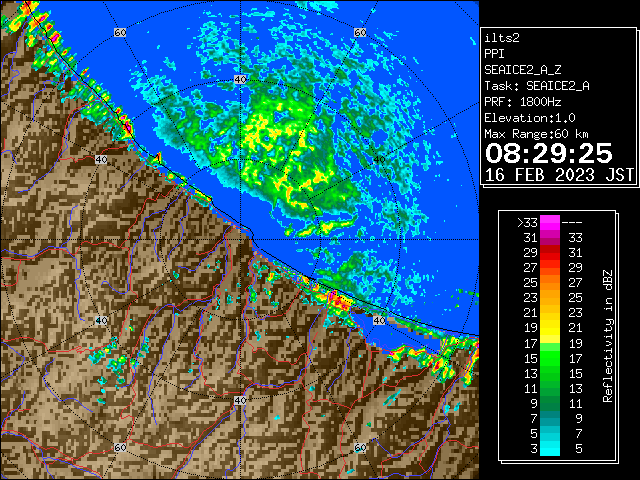Viewport: 640px width, 480px height.
Task: Click the 60 km ring label in southwest corner
Action: pos(120,447)
